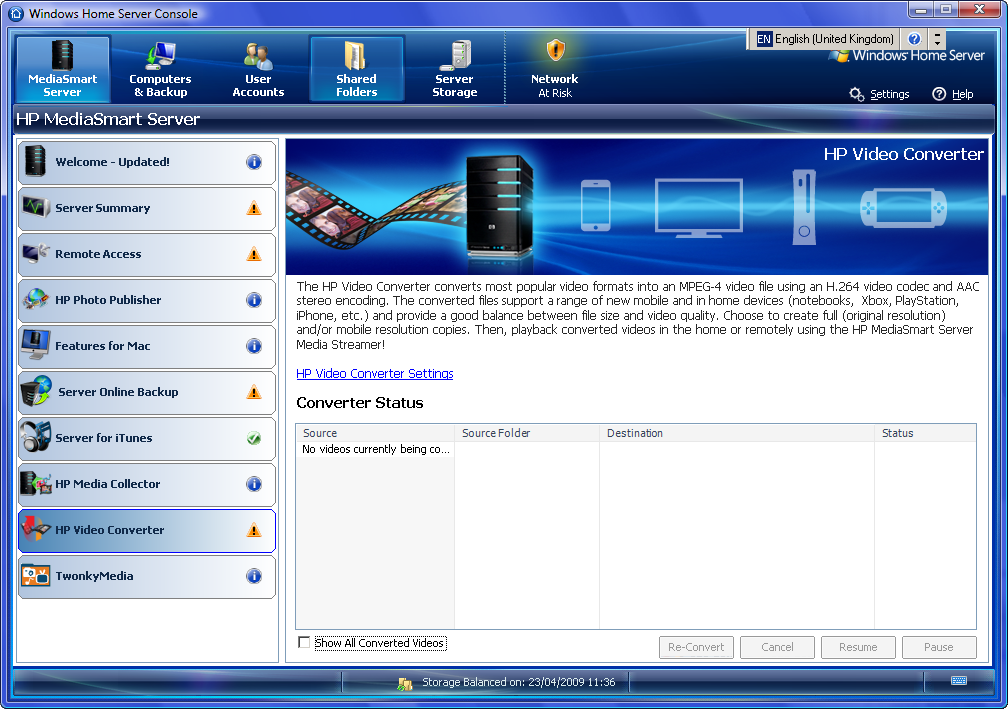The width and height of the screenshot is (1008, 709).
Task: Click HP Media Collector info icon
Action: (254, 484)
